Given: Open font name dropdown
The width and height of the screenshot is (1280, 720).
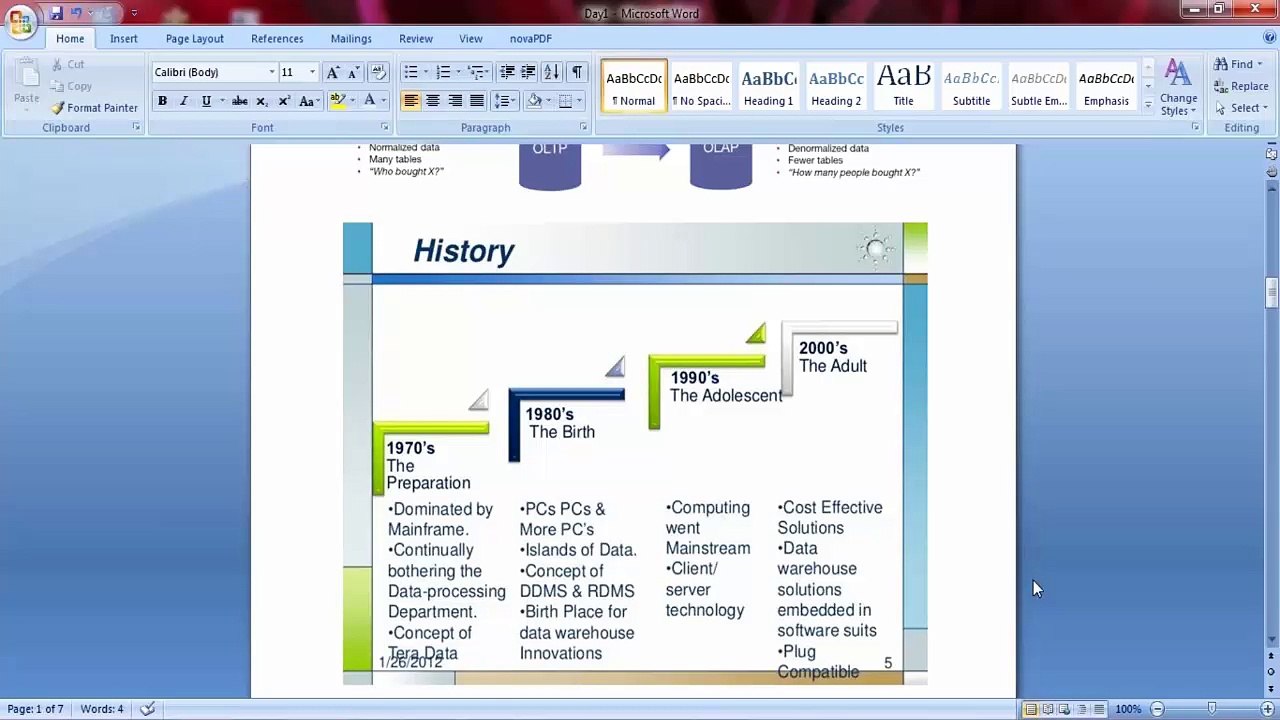Looking at the screenshot, I should point(272,72).
